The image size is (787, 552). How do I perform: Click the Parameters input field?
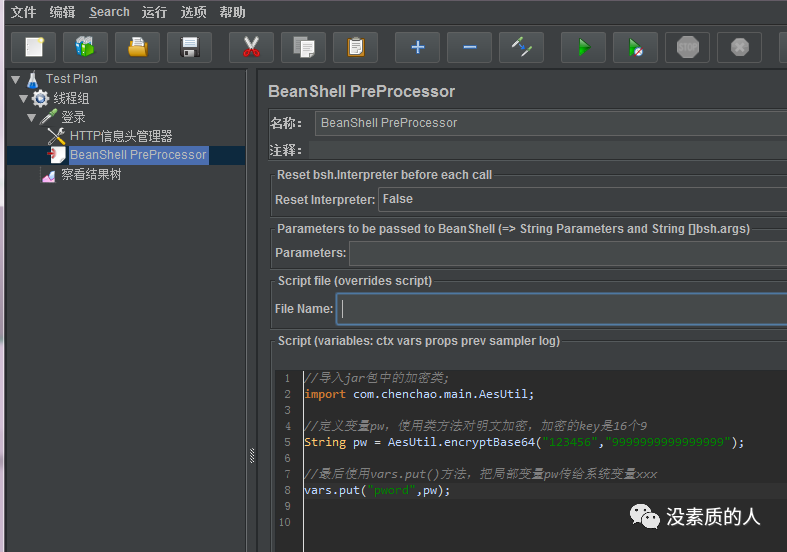point(568,253)
